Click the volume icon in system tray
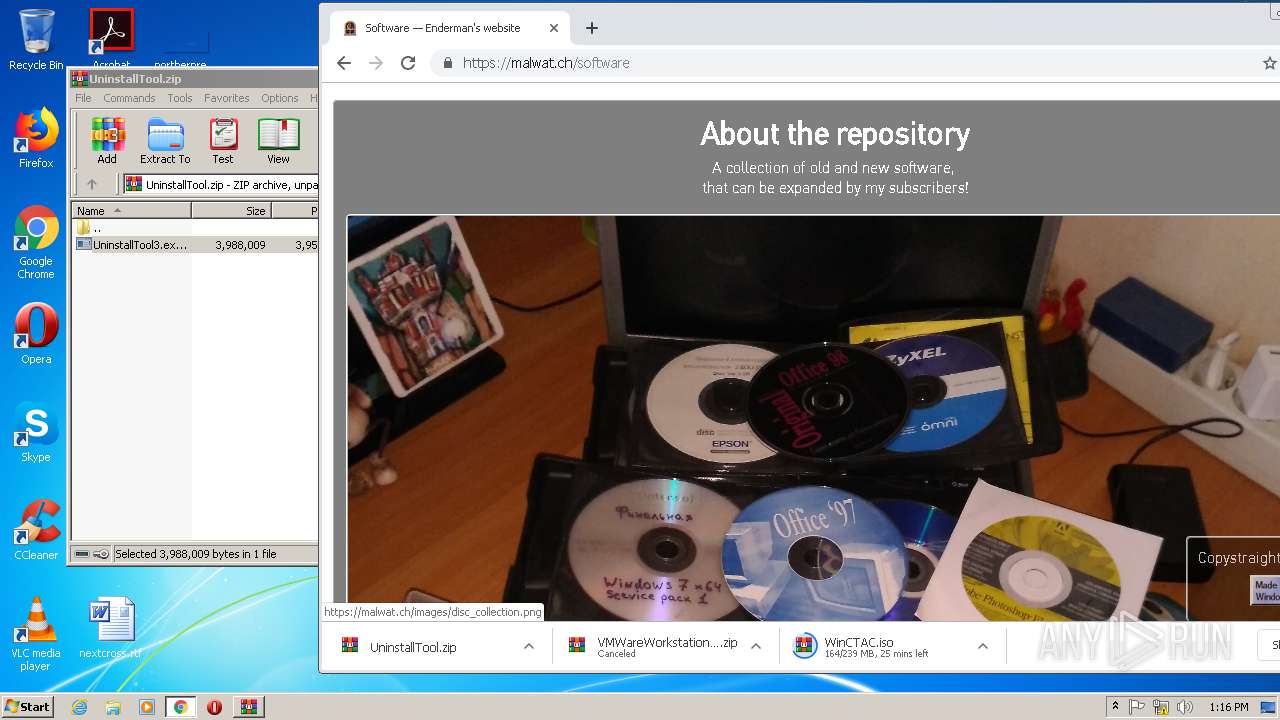This screenshot has height=720, width=1280. tap(1185, 707)
